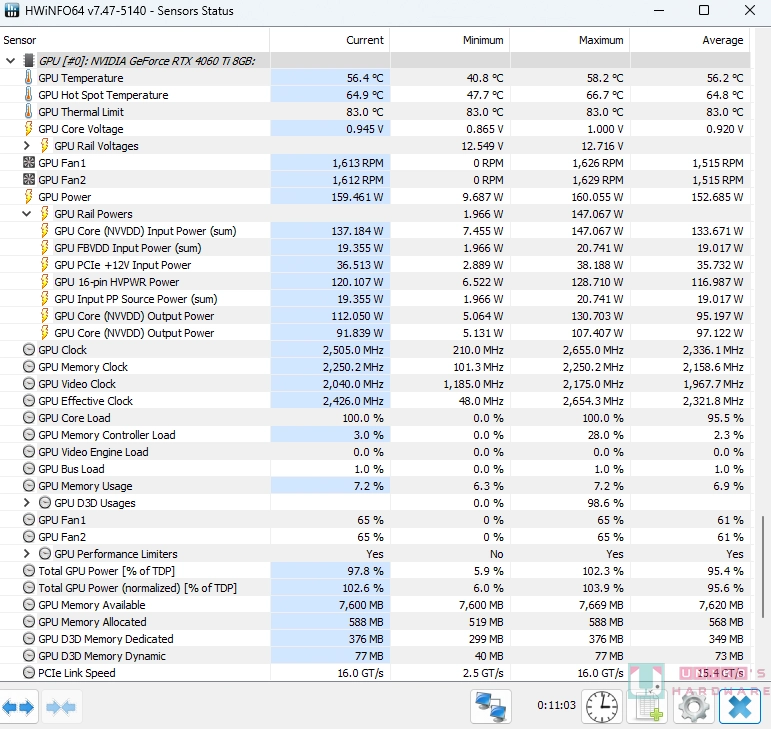Reset the elapsed time clock icon
Viewport: 771px width, 729px height.
click(602, 707)
